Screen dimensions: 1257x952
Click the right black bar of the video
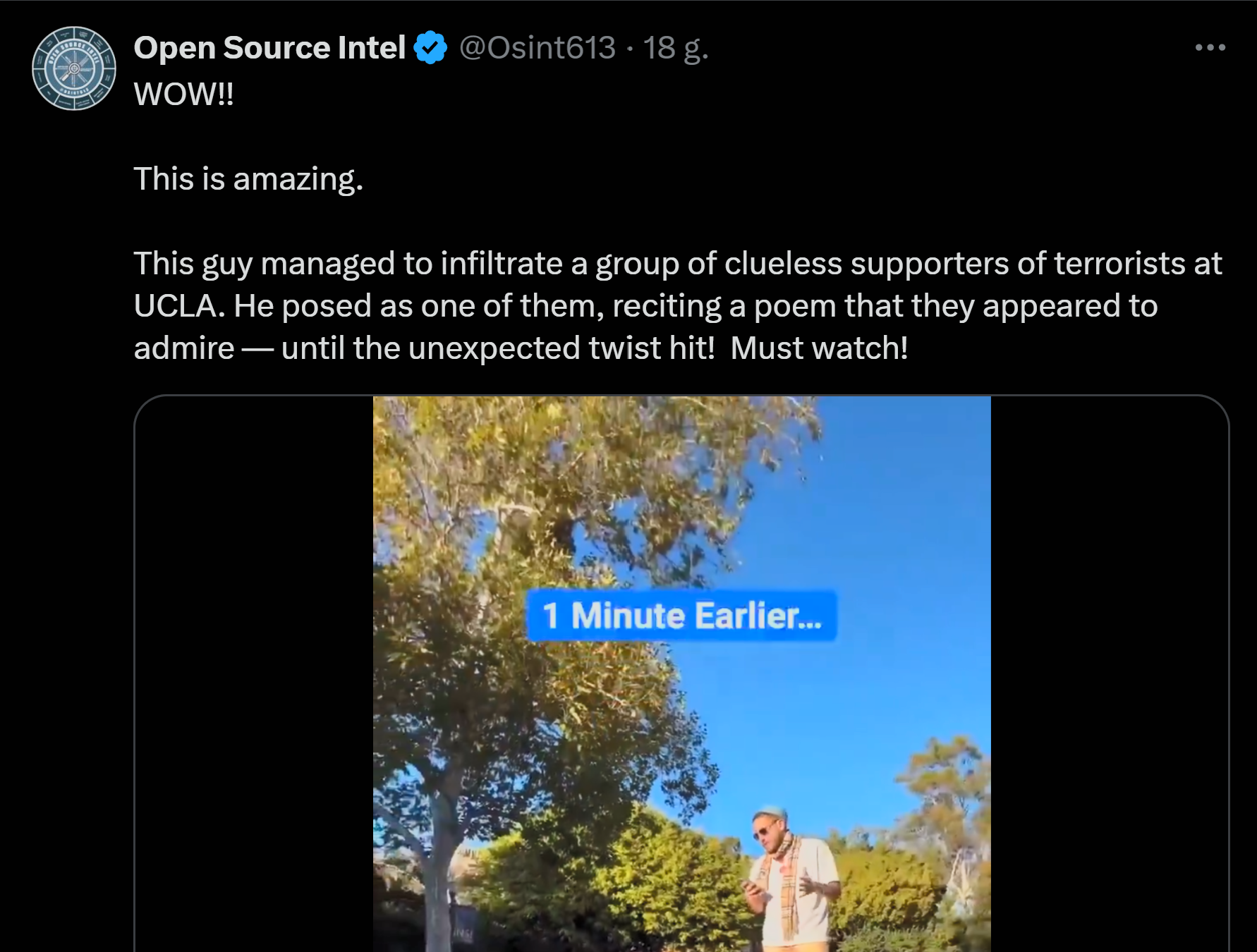click(1107, 670)
